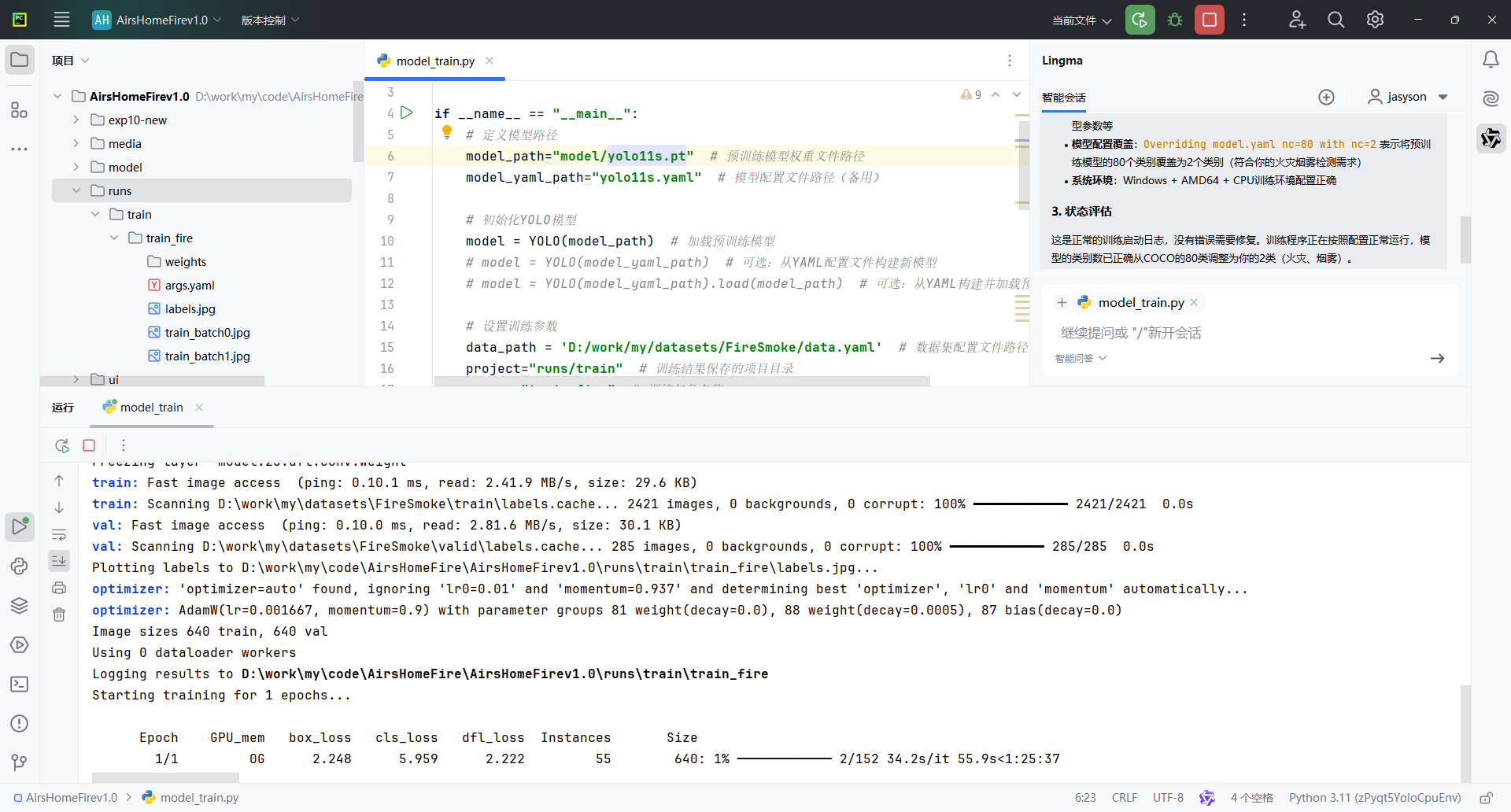Image resolution: width=1511 pixels, height=812 pixels.
Task: Open the Notifications bell
Action: point(1491,60)
